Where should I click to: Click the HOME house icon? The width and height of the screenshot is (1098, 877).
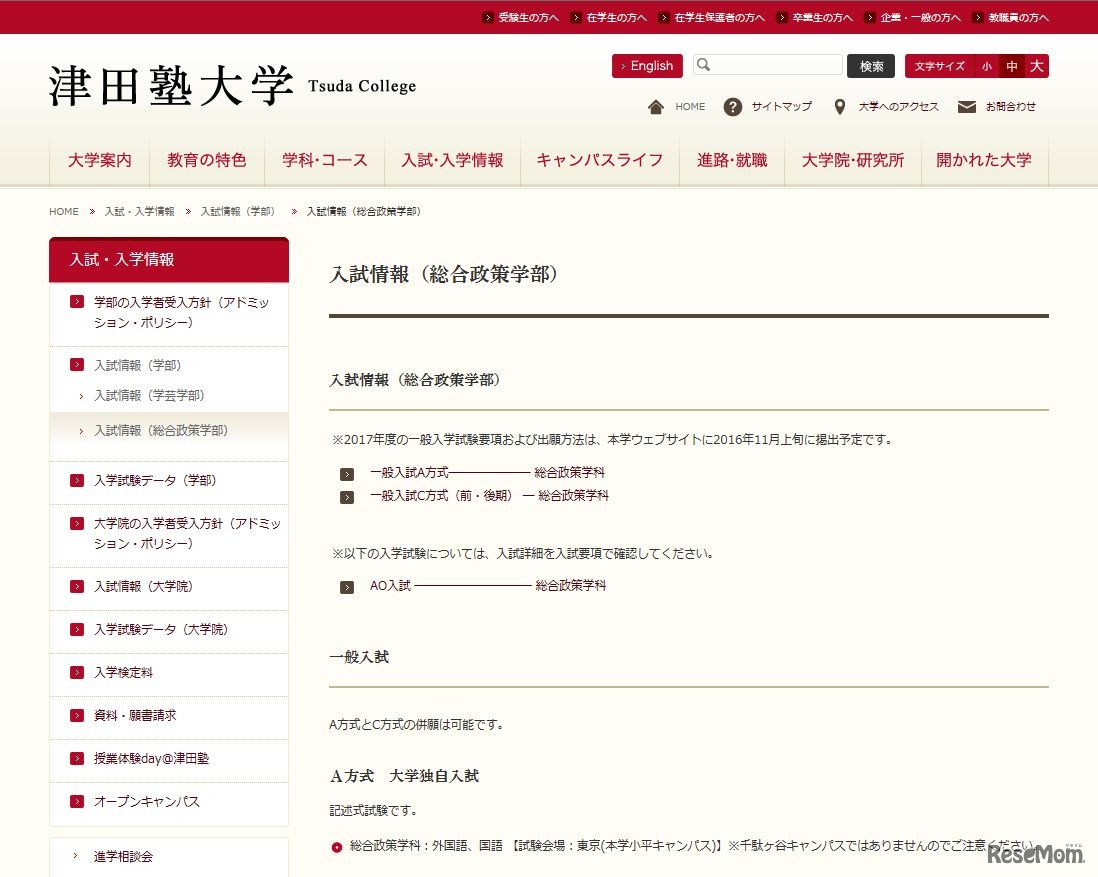[656, 106]
